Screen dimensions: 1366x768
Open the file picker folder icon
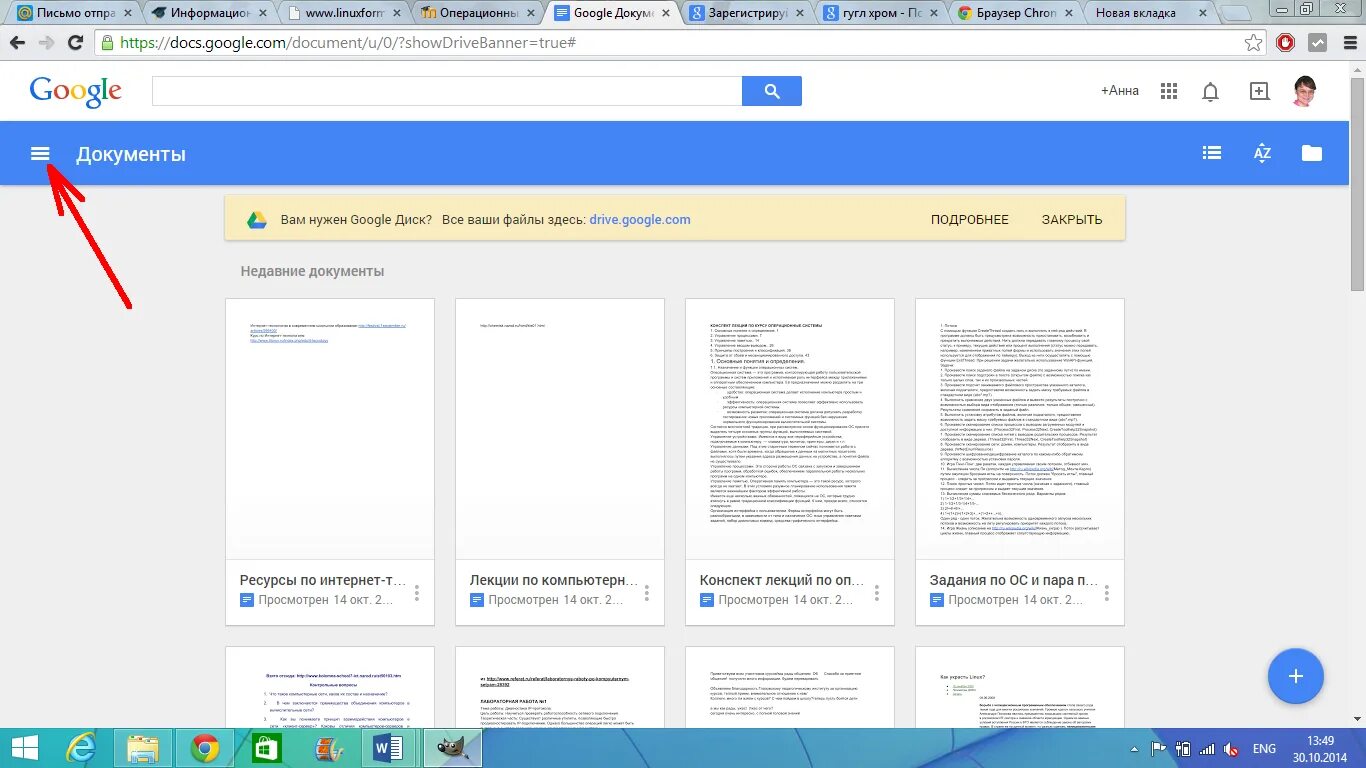click(1312, 153)
